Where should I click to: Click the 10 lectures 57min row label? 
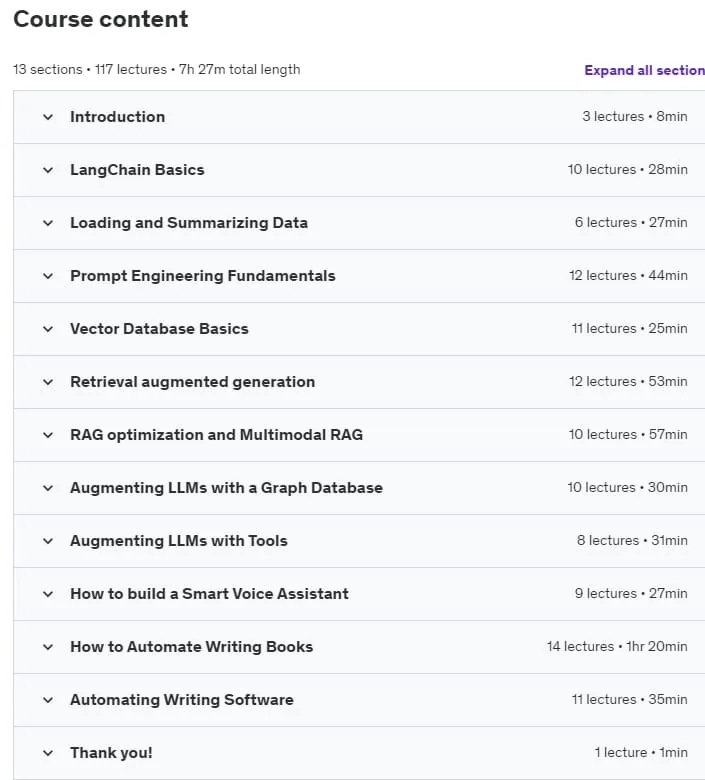(628, 434)
